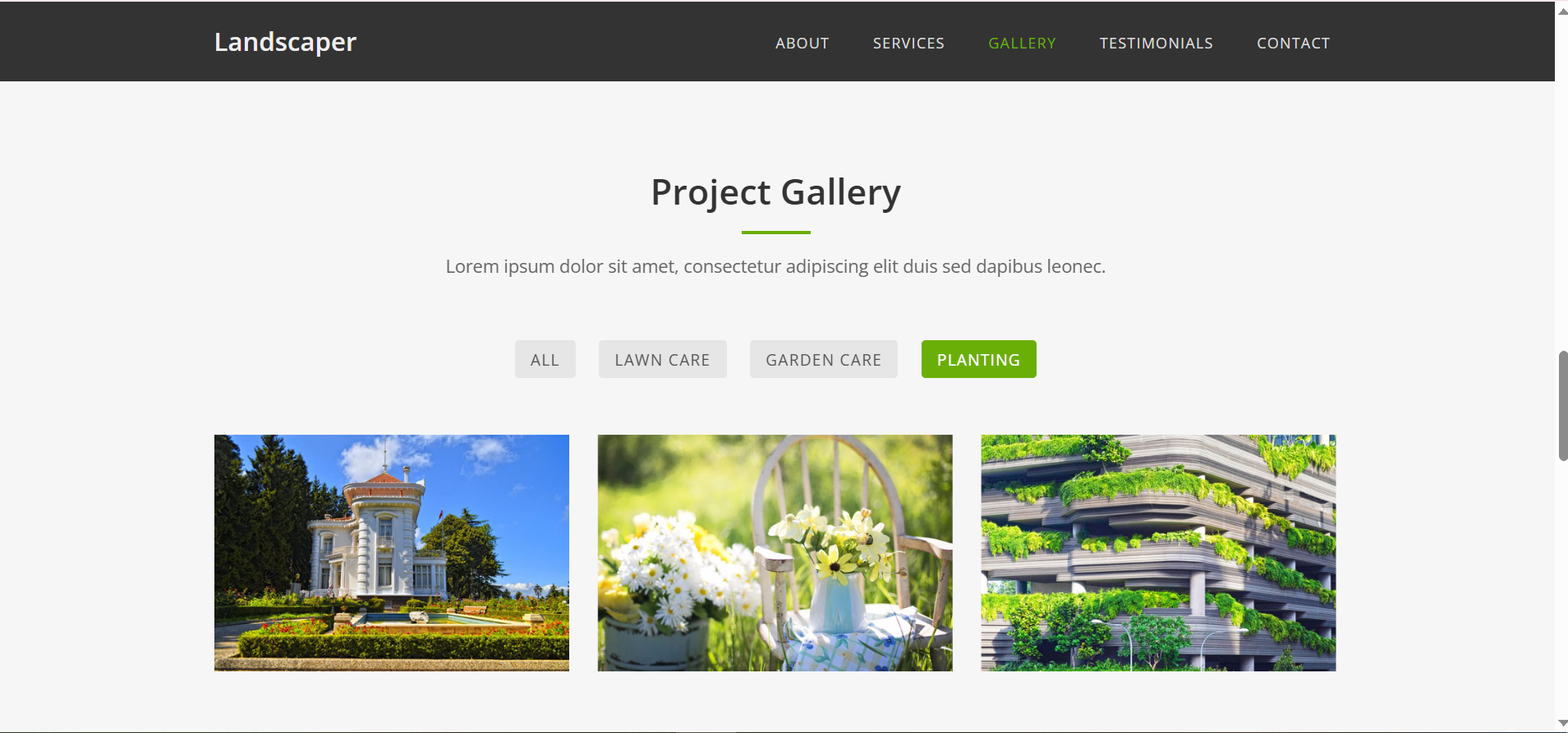Image resolution: width=1568 pixels, height=733 pixels.
Task: Click the scrollbar down arrow
Action: click(1562, 723)
